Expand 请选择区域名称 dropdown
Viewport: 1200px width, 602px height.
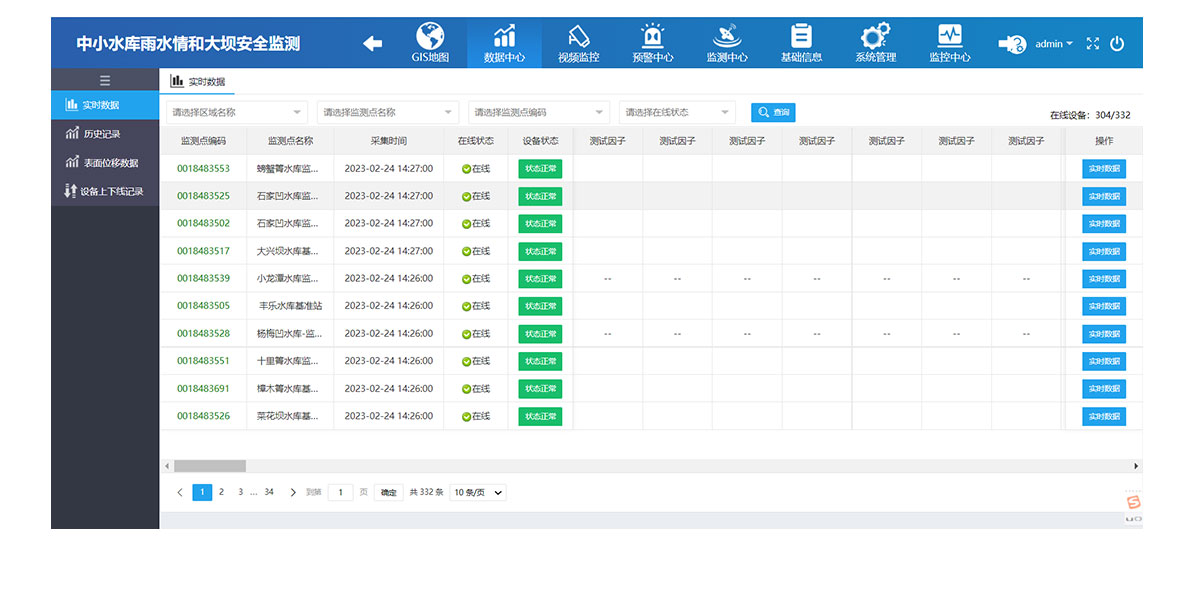click(236, 113)
